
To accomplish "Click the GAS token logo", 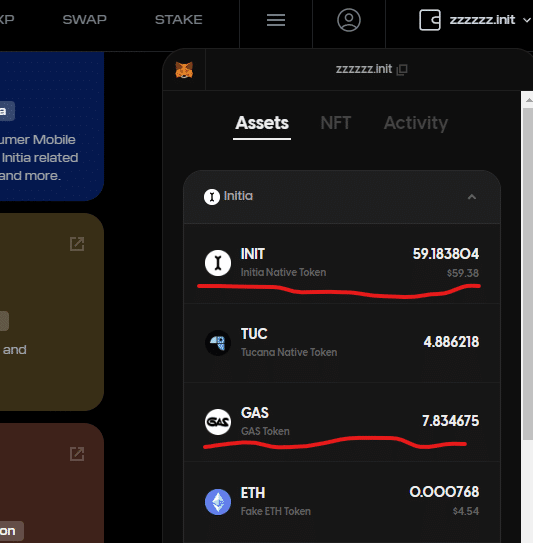I will (218, 422).
